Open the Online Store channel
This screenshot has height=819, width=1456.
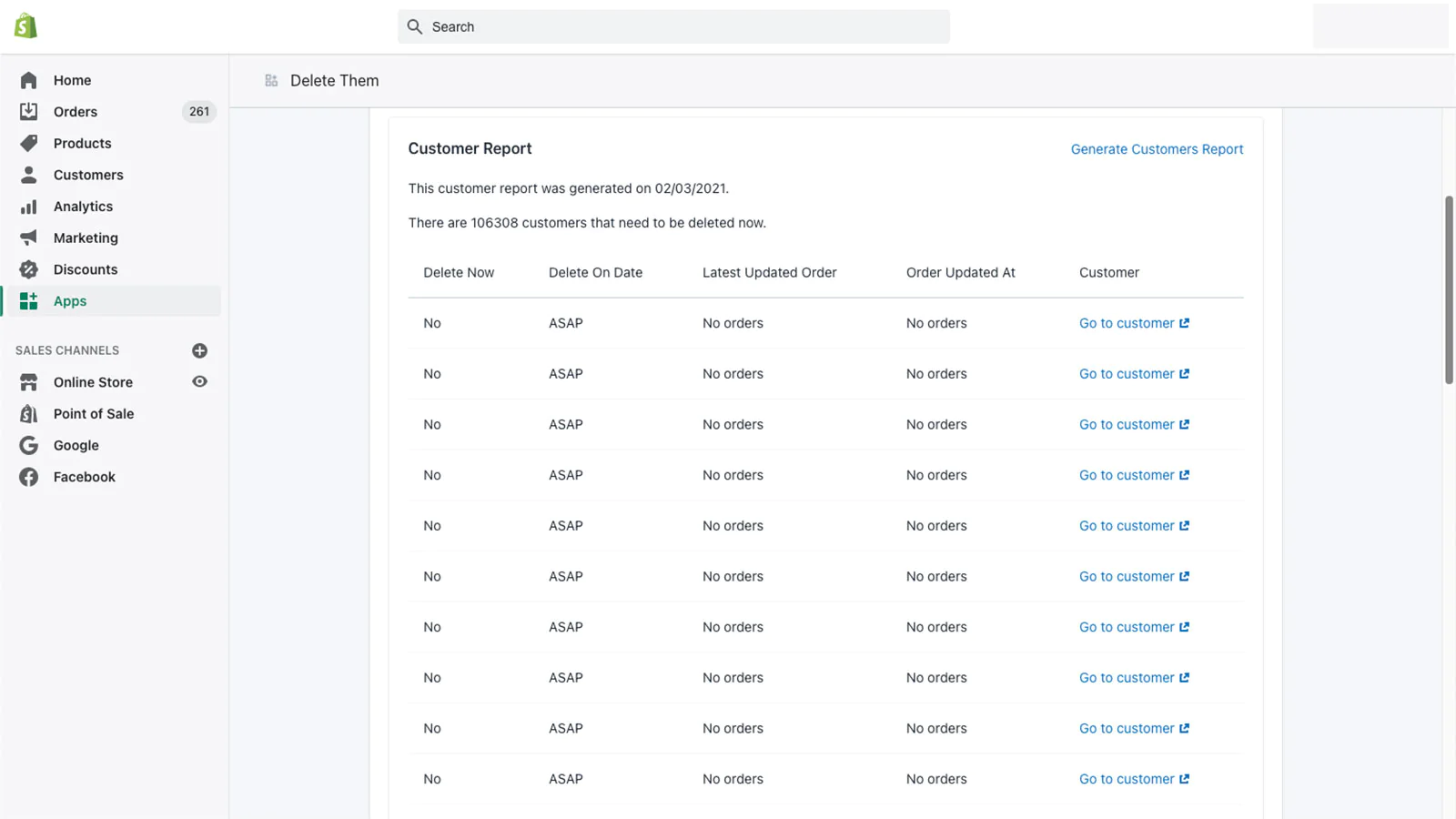coord(93,382)
